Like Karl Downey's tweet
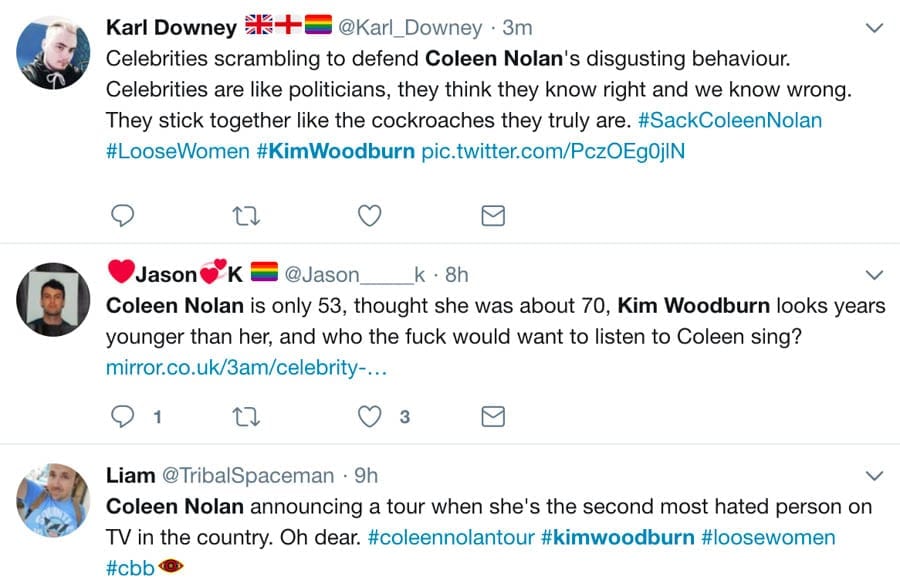The width and height of the screenshot is (900, 587). pos(369,215)
